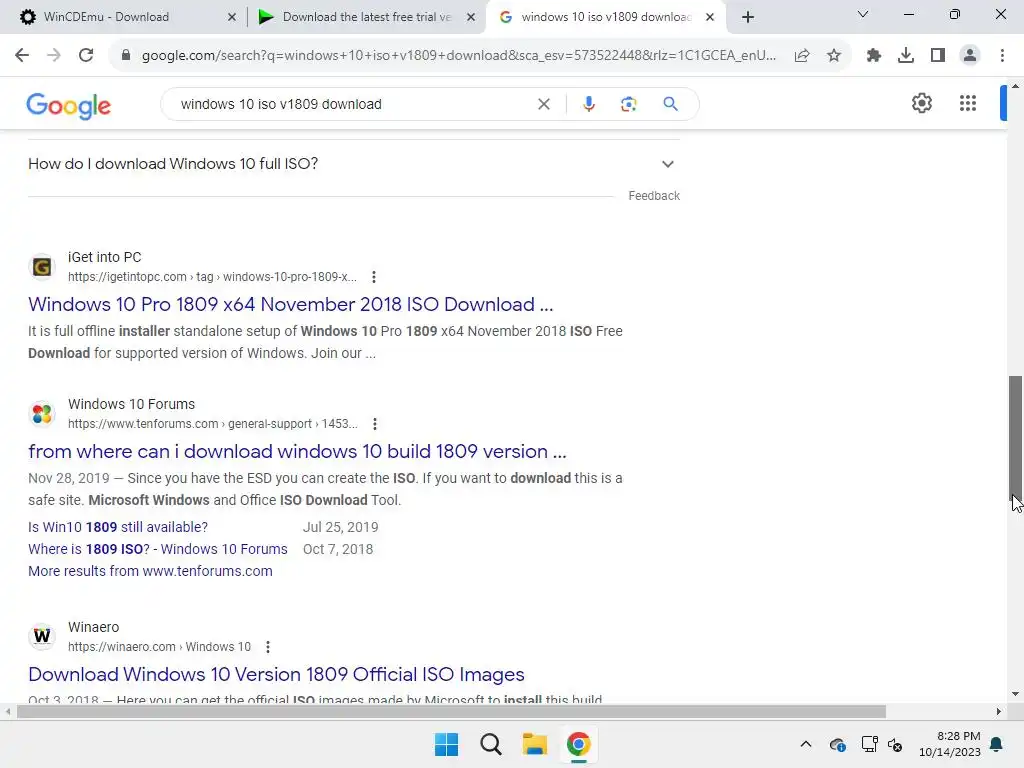
Task: Open more options for Windows 10 Forums result
Action: pyautogui.click(x=375, y=424)
